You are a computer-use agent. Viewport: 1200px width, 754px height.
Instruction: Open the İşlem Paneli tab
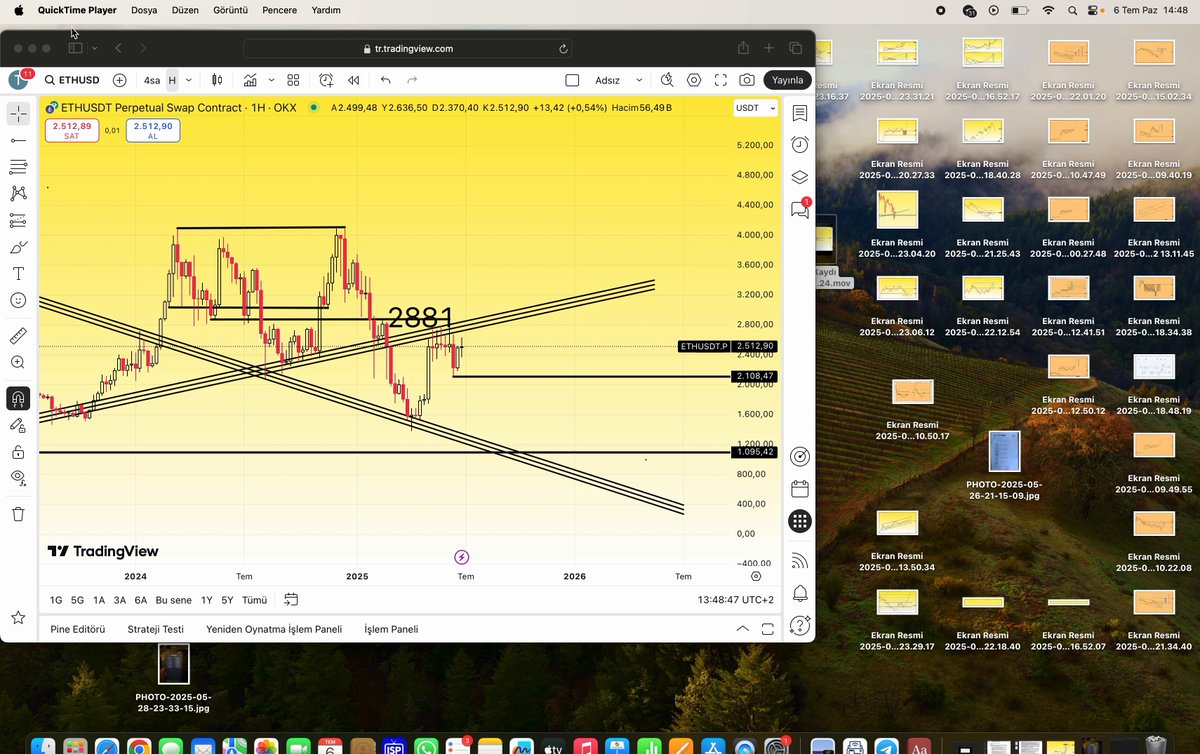391,629
